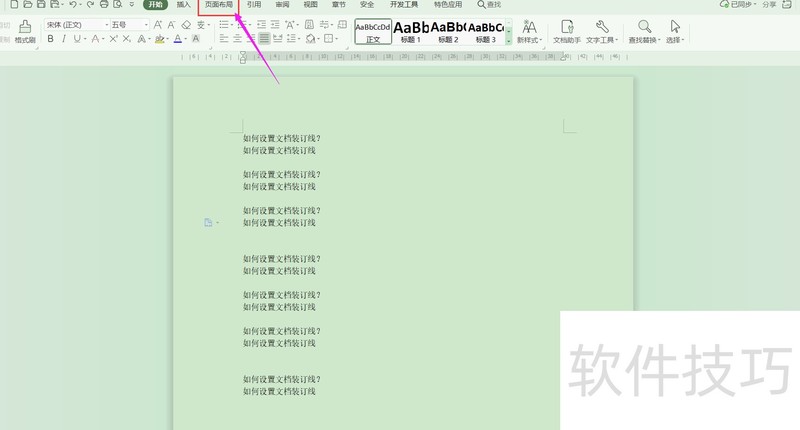Switch to 引用 (References) tab

pyautogui.click(x=254, y=5)
